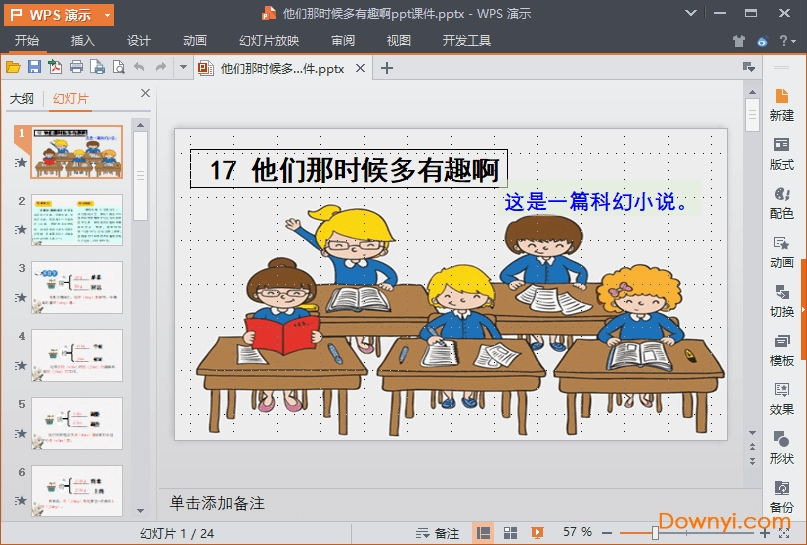
Task: Open 切换 transition panel in sidebar
Action: click(781, 301)
